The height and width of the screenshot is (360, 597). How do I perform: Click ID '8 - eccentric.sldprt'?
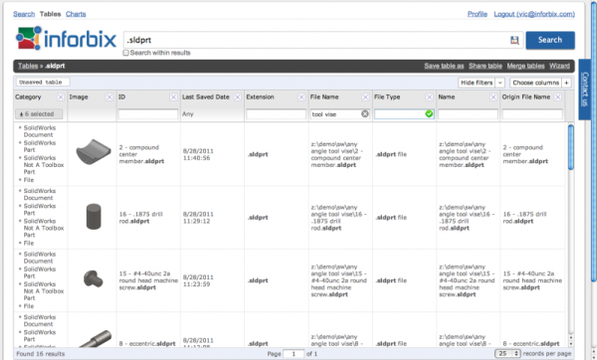tap(147, 344)
